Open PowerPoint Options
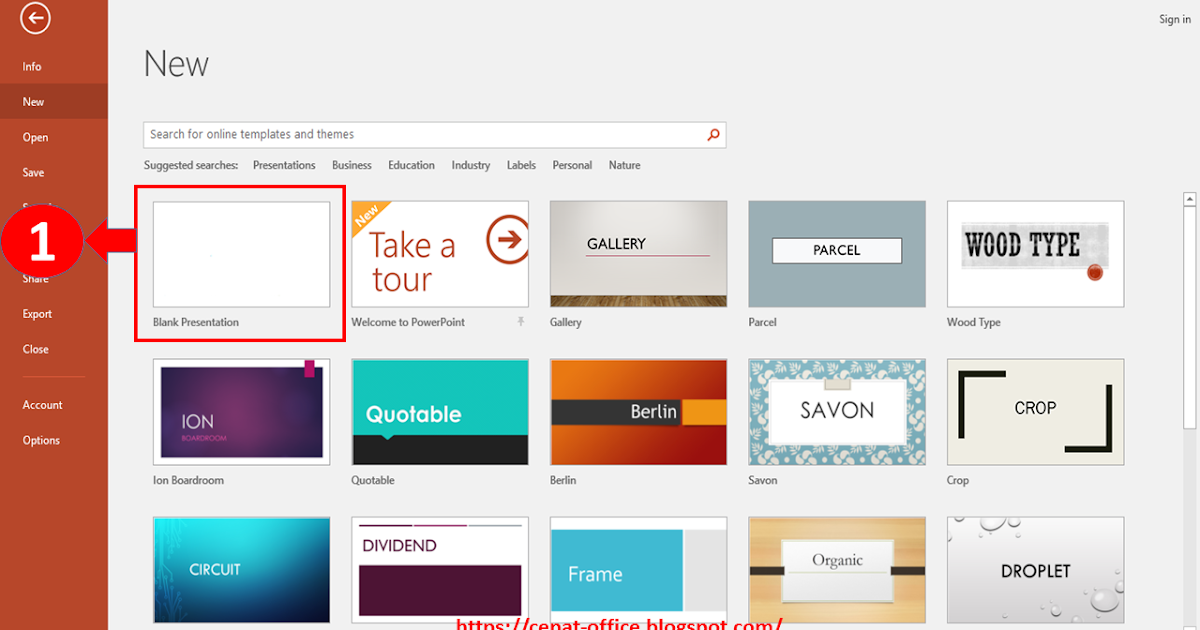 42,441
